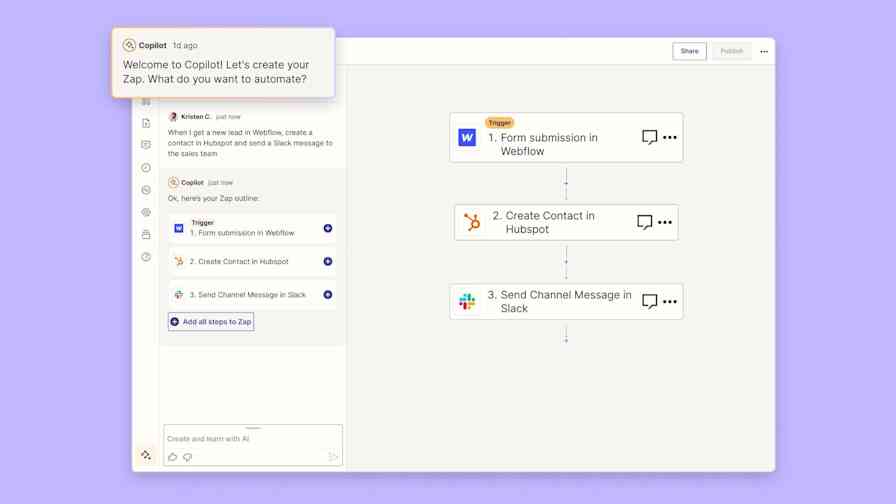
Task: Click Add all steps to Zap
Action: tap(211, 322)
